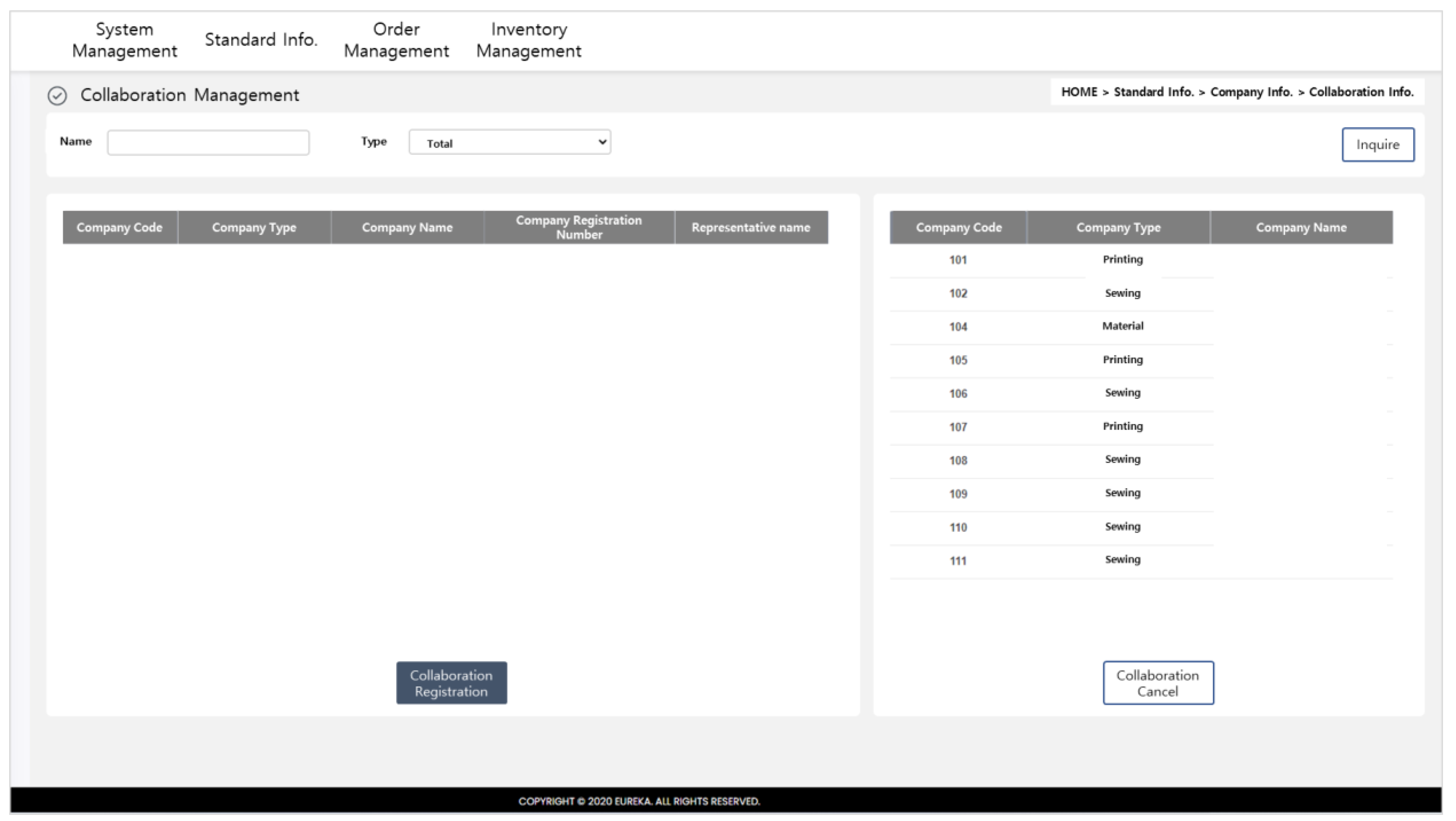This screenshot has width=1456, height=821.
Task: Click the Collaboration Registration button
Action: click(451, 682)
